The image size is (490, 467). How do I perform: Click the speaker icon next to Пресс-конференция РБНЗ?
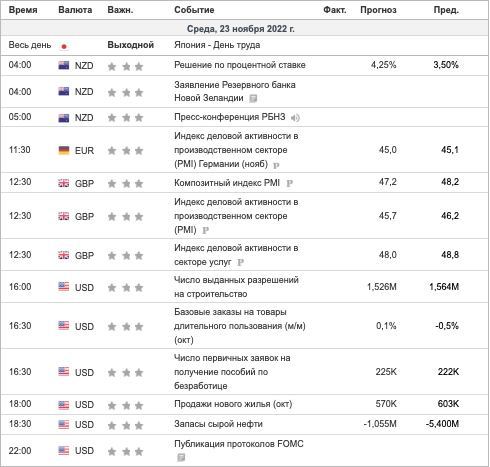point(295,118)
